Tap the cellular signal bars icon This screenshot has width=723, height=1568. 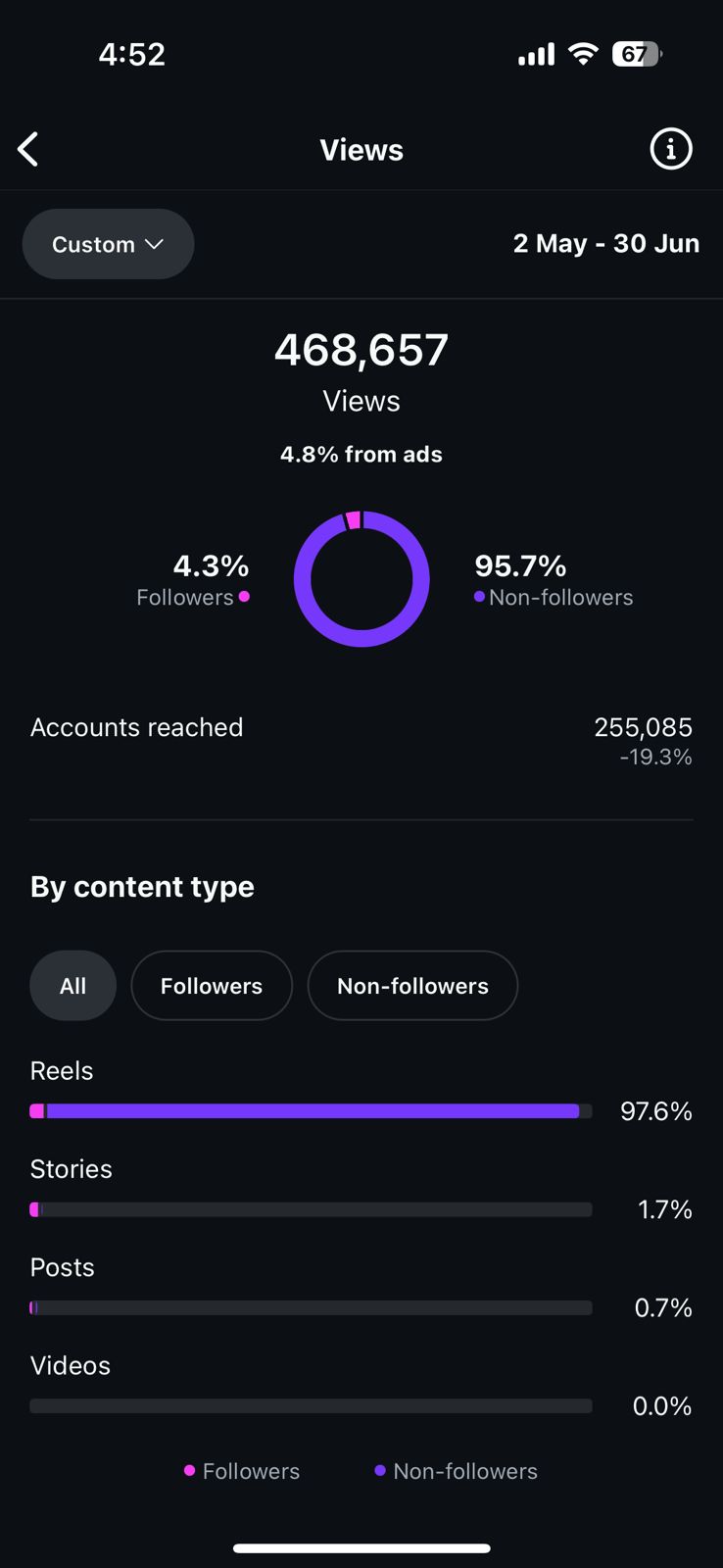(536, 54)
